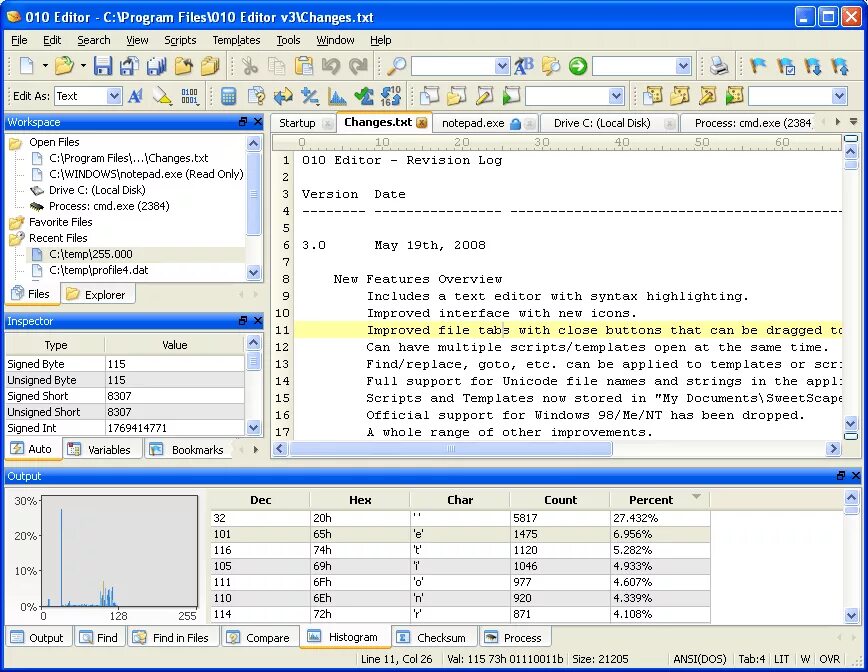The image size is (868, 672).
Task: Open the Edit As Text dropdown
Action: pos(113,96)
